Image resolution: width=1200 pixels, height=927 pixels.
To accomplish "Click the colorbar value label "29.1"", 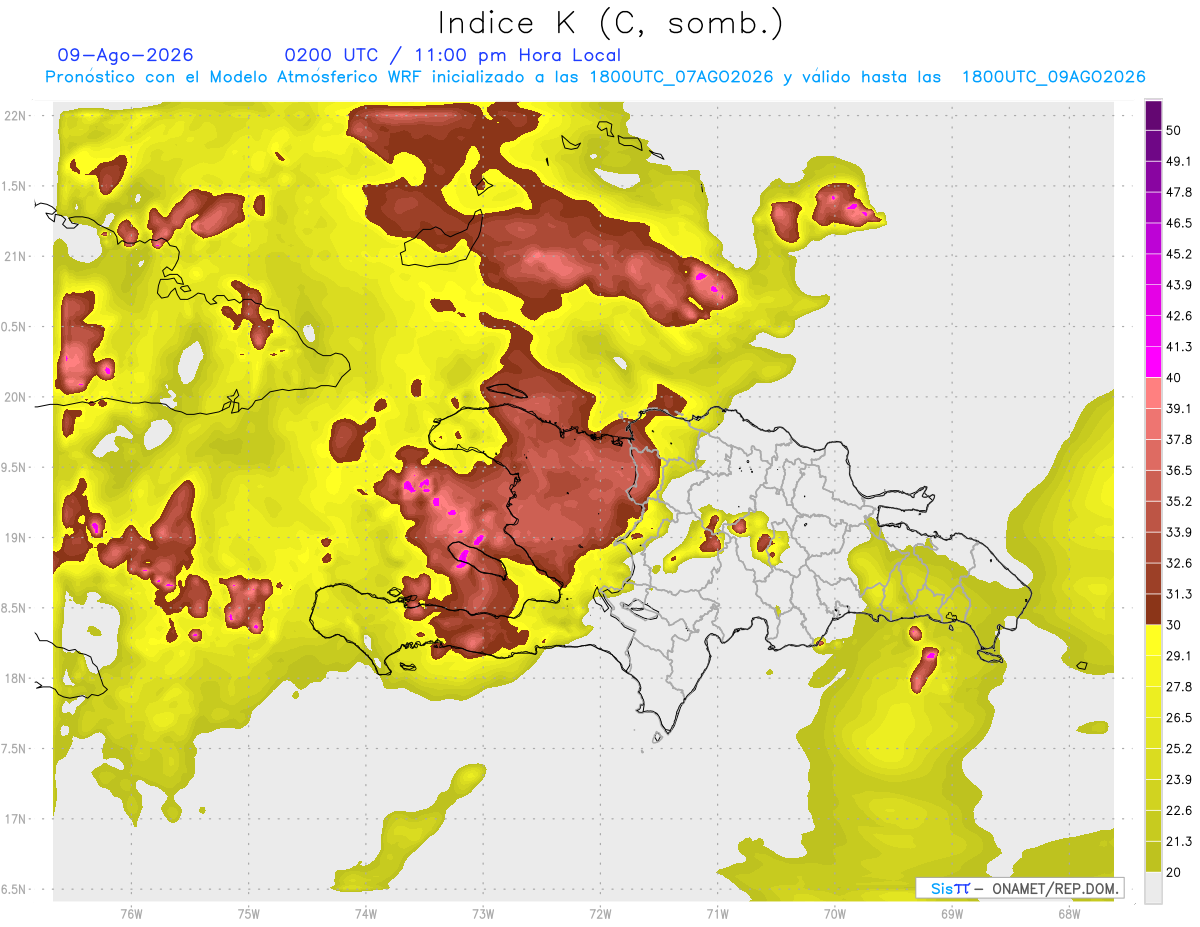I will (1178, 655).
